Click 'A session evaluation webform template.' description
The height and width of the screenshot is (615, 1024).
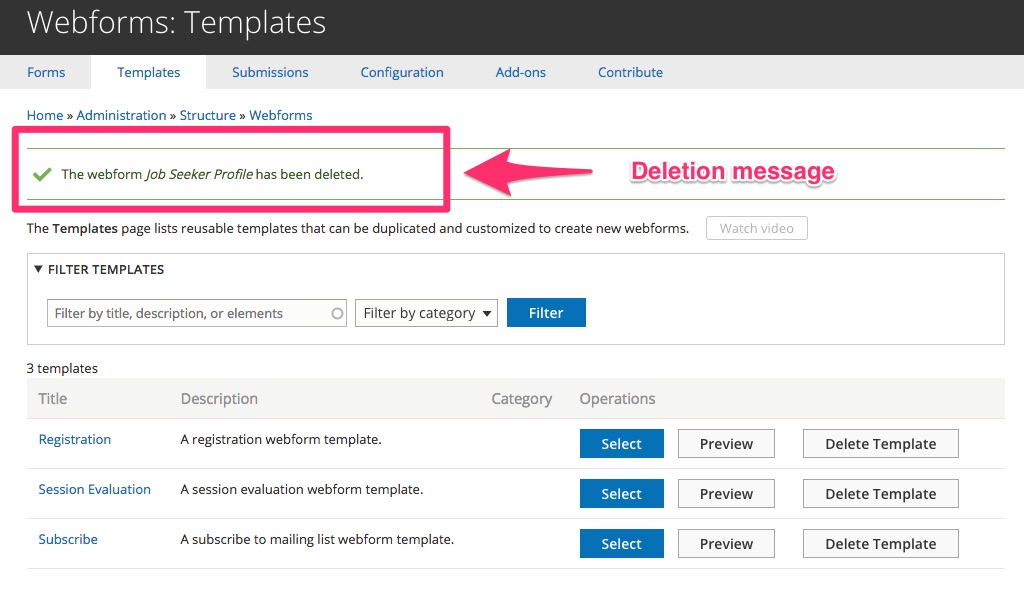302,490
